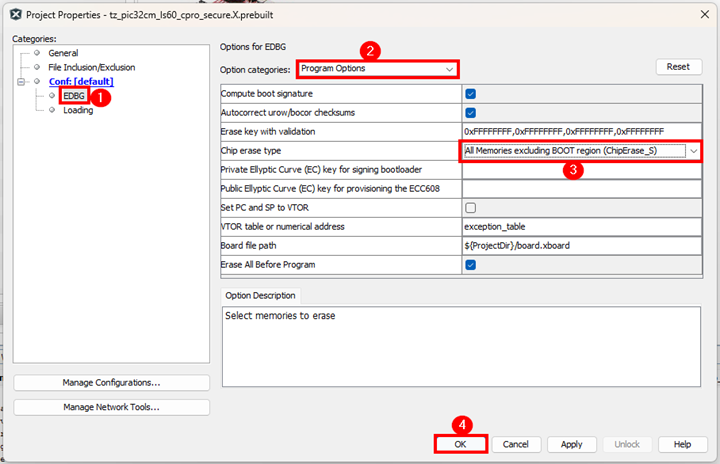Collapse the Conf: [default] tree node
Viewport: 720px width, 464px height.
coord(22,81)
